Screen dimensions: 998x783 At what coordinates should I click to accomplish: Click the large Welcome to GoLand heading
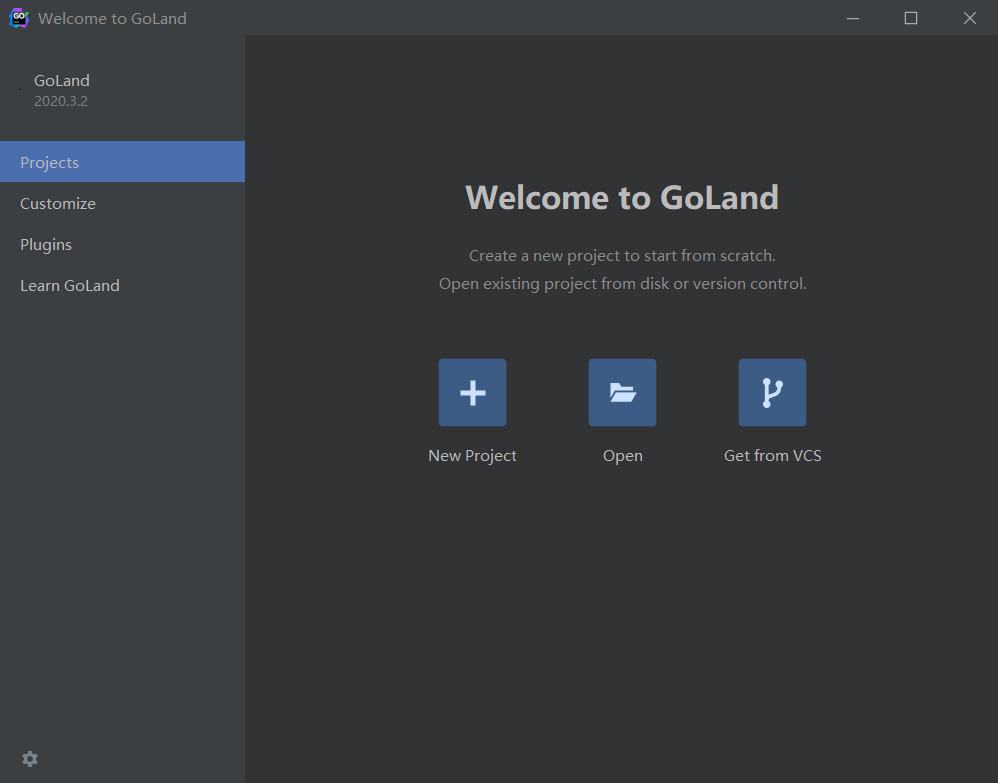tap(622, 197)
